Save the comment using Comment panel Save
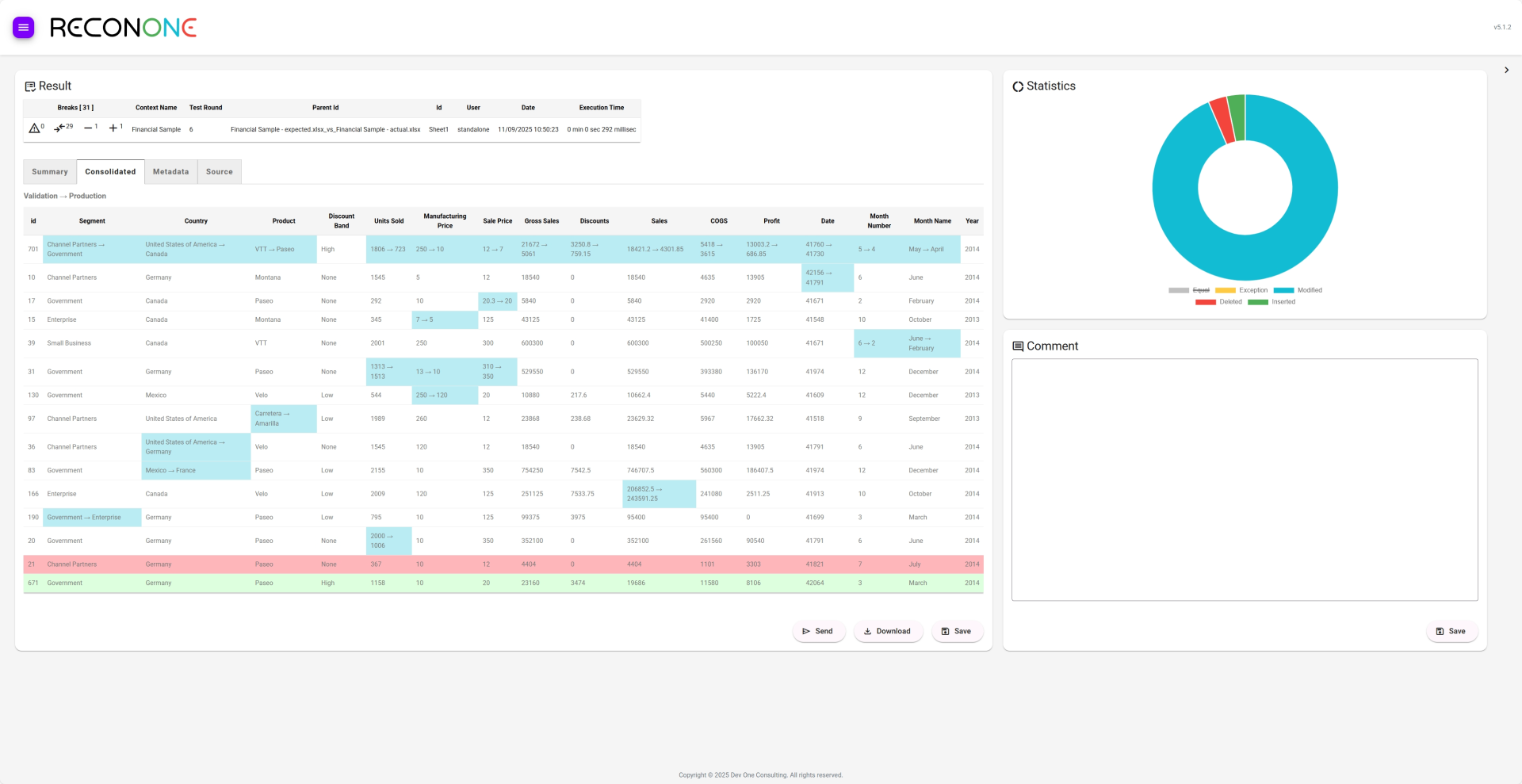 (1451, 632)
